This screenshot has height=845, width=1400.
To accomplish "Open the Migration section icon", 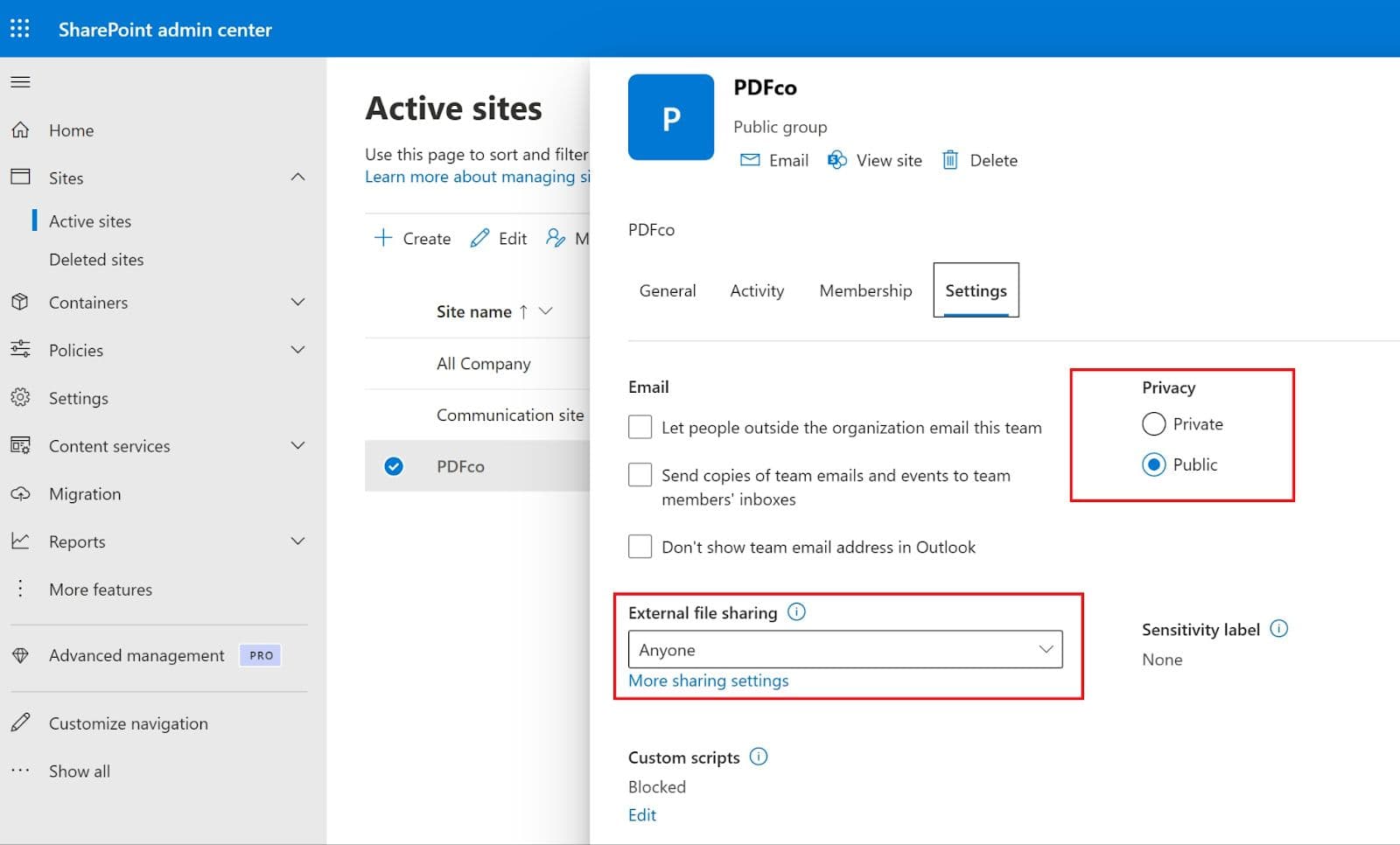I will pyautogui.click(x=20, y=493).
